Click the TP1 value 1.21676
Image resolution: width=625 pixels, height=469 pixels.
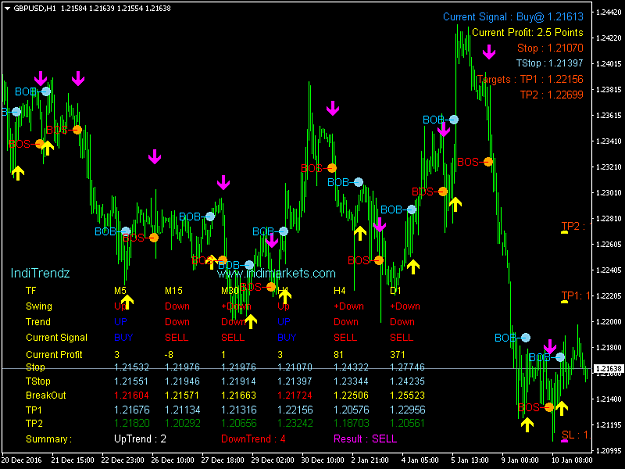(132, 410)
